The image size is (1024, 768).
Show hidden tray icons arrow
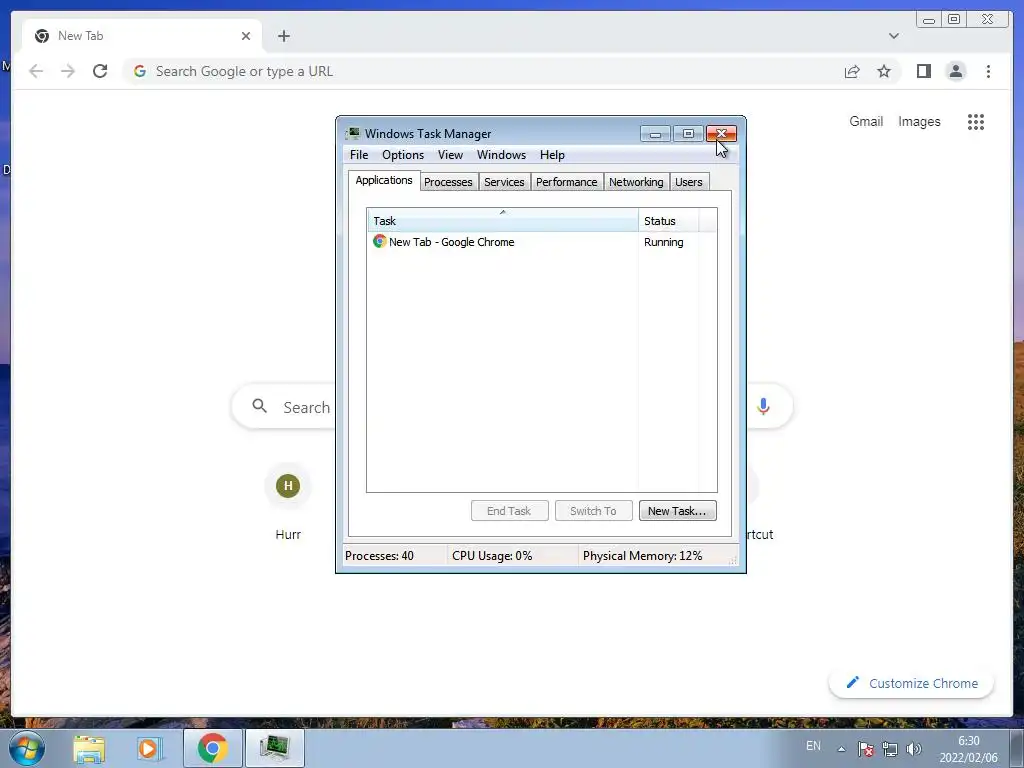click(841, 749)
